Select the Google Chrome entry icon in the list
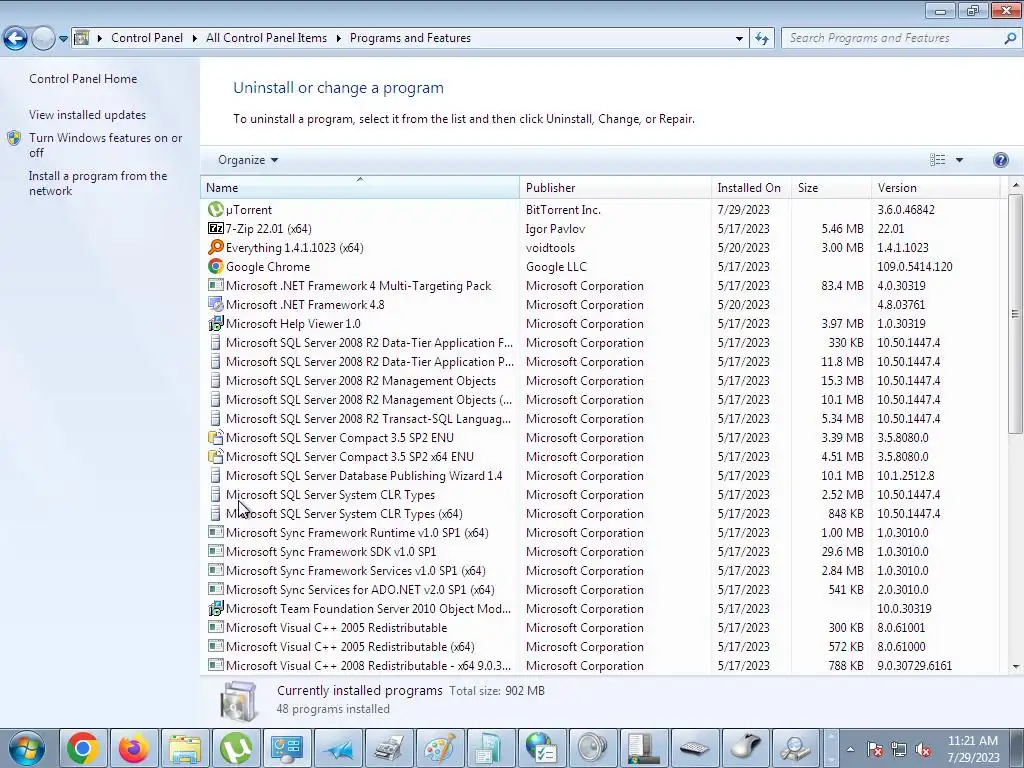This screenshot has width=1024, height=768. pos(215,266)
